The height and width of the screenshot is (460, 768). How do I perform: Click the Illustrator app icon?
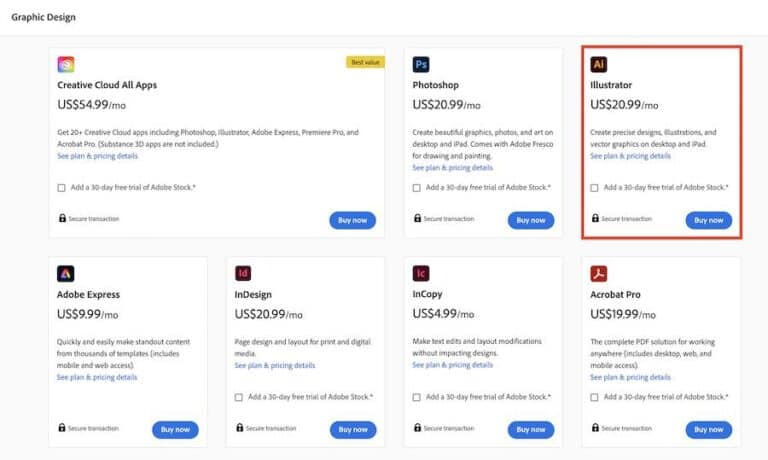pos(599,64)
